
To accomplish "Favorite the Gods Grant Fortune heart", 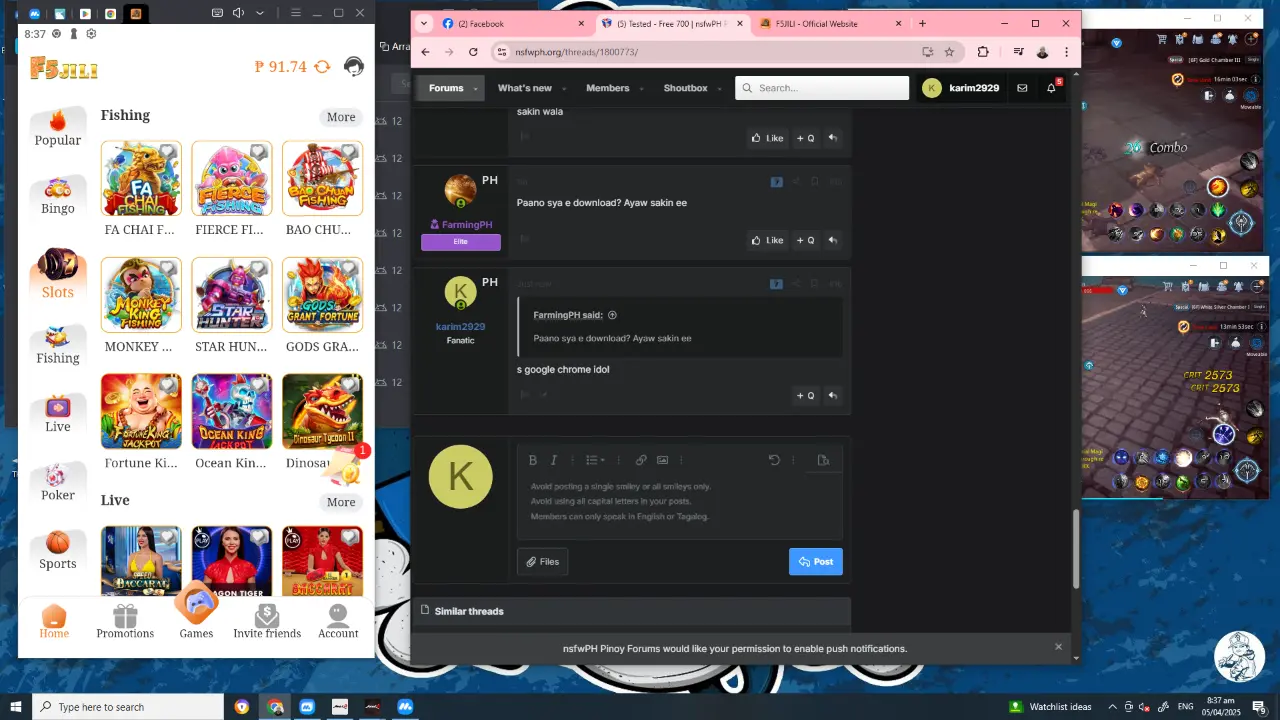I will [349, 269].
